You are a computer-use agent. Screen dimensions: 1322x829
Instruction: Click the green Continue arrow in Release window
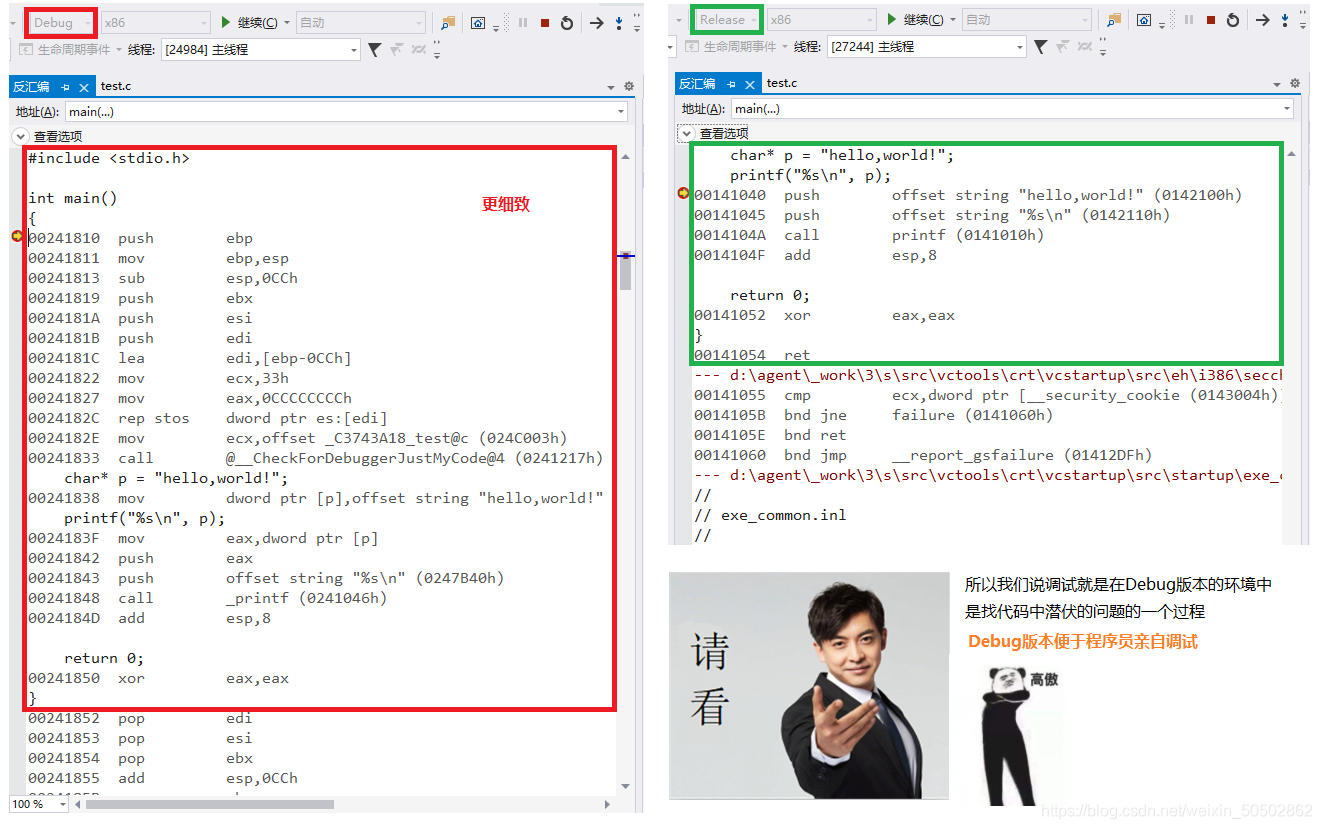[892, 20]
